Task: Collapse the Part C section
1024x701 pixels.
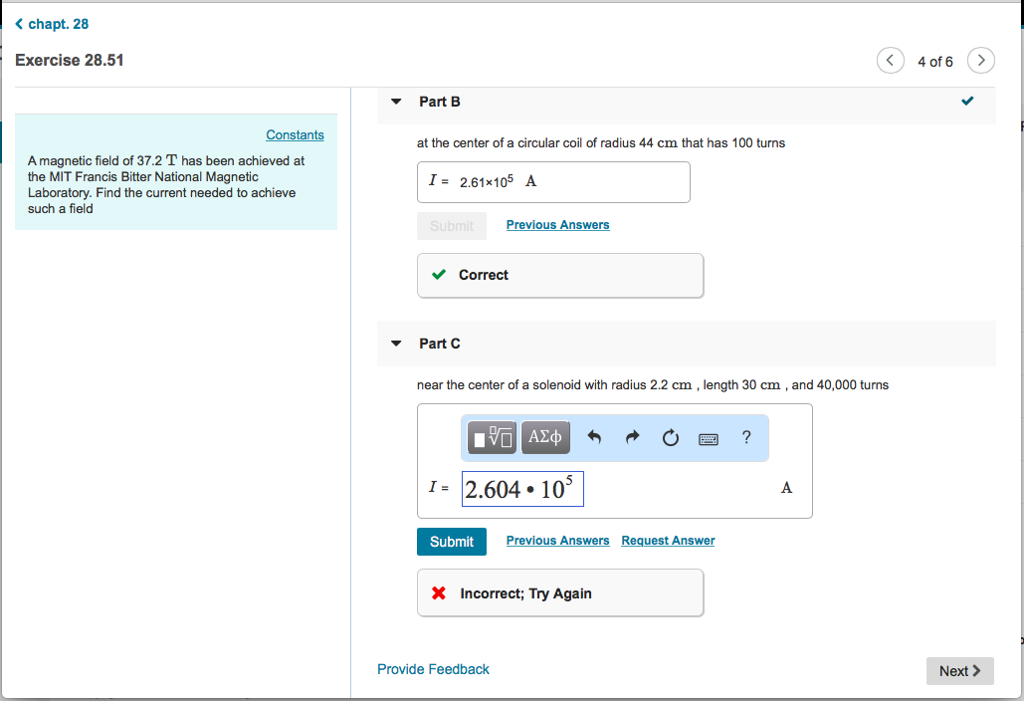Action: (396, 344)
